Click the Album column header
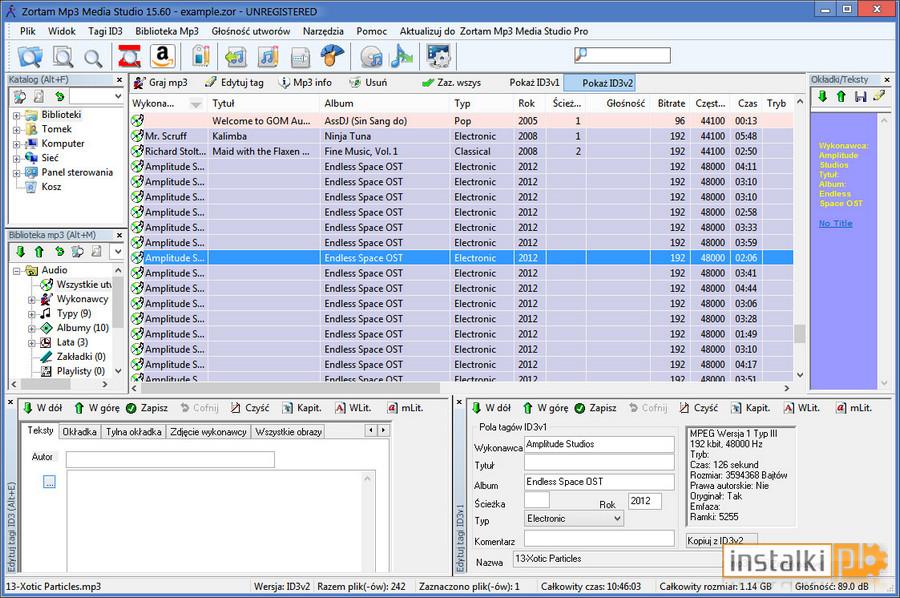Screen dimensions: 900x598 coord(385,104)
